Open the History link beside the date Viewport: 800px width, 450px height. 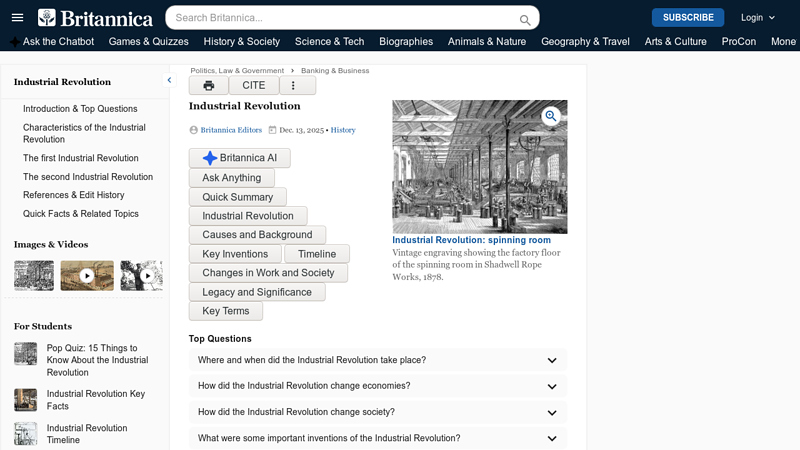click(x=343, y=130)
